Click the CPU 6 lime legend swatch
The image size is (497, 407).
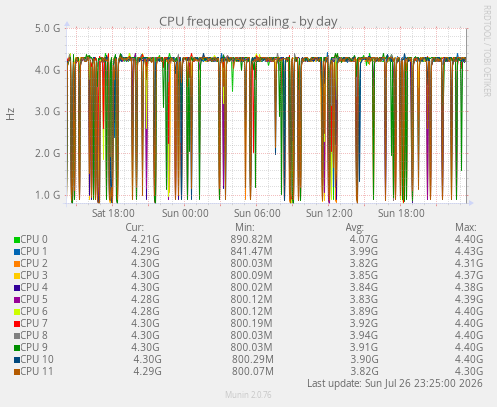(x=17, y=312)
